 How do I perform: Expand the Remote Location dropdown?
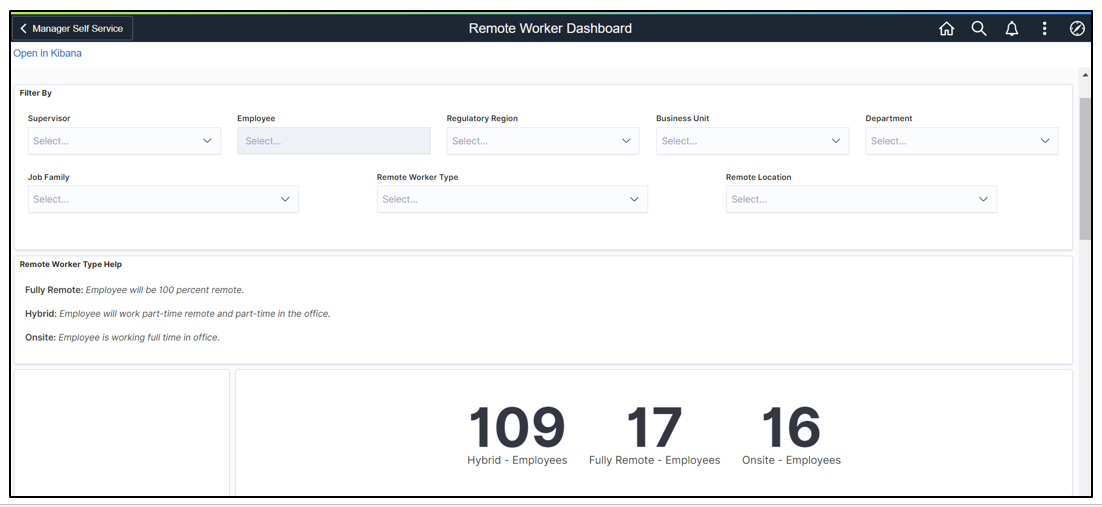point(861,199)
